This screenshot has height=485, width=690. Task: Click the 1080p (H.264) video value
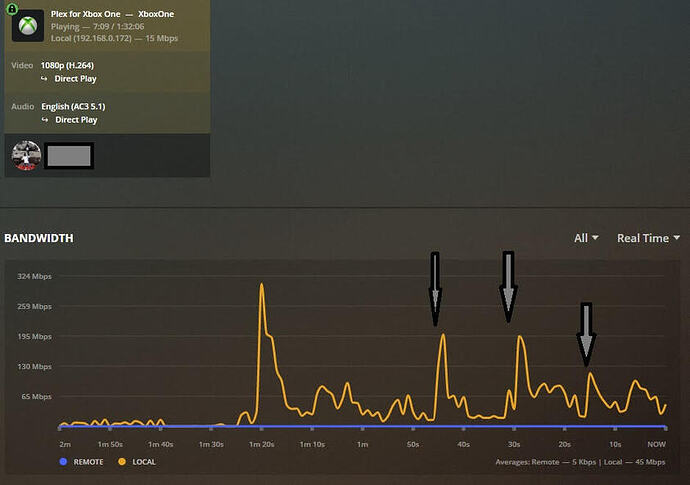point(67,65)
